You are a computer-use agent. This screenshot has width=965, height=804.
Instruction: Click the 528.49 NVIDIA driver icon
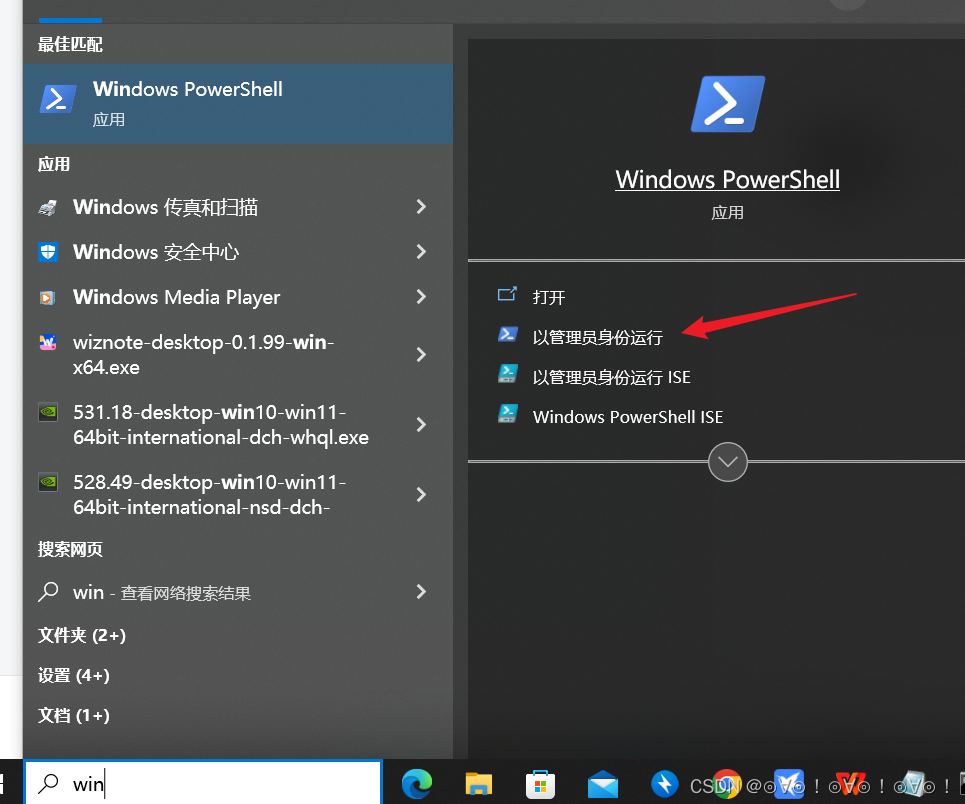(x=48, y=482)
